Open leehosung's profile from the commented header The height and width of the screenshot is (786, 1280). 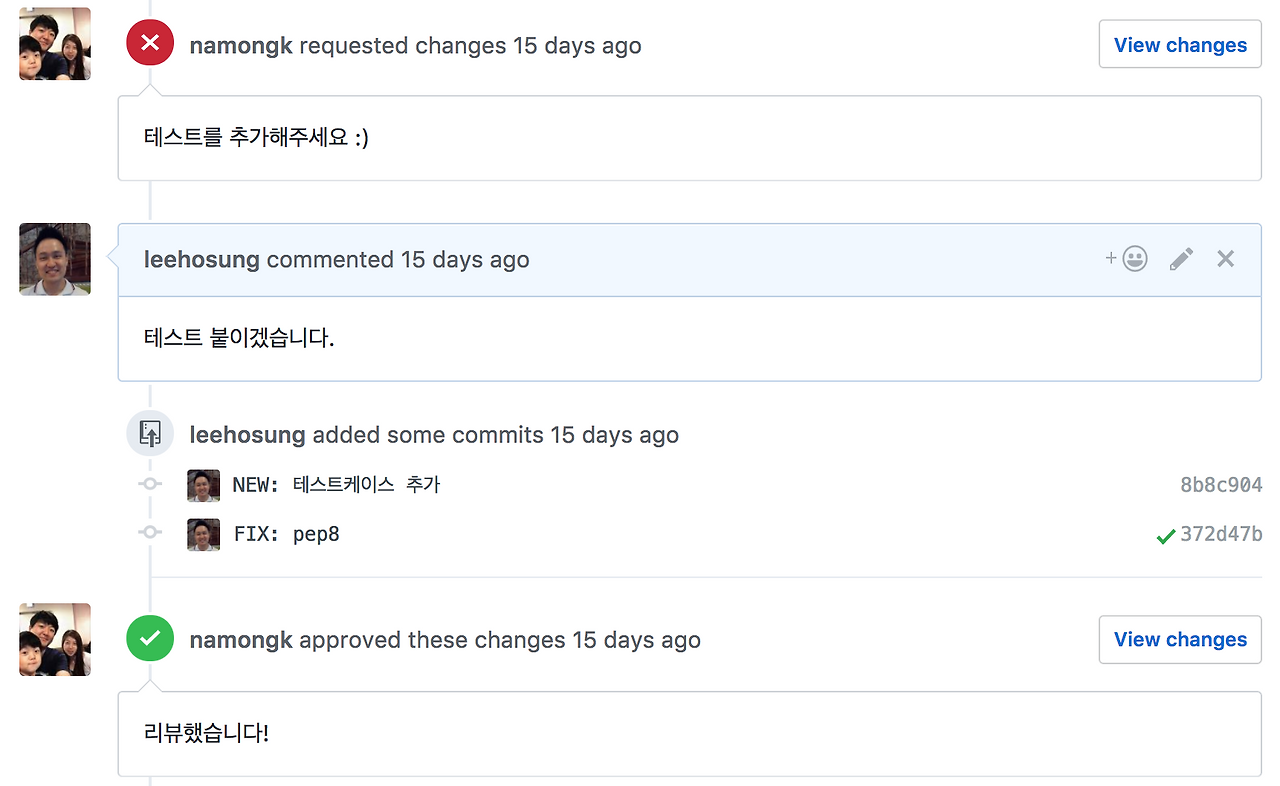point(202,260)
